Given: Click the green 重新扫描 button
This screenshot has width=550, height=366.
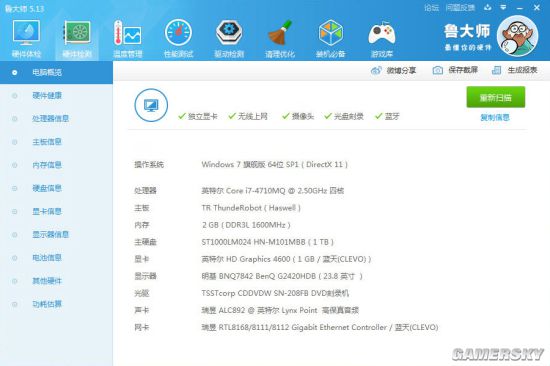Looking at the screenshot, I should click(x=496, y=97).
